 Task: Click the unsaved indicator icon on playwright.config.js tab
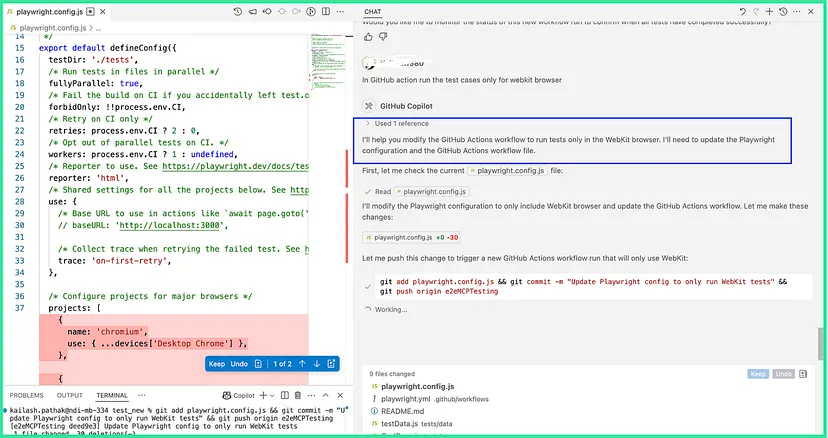[x=90, y=12]
